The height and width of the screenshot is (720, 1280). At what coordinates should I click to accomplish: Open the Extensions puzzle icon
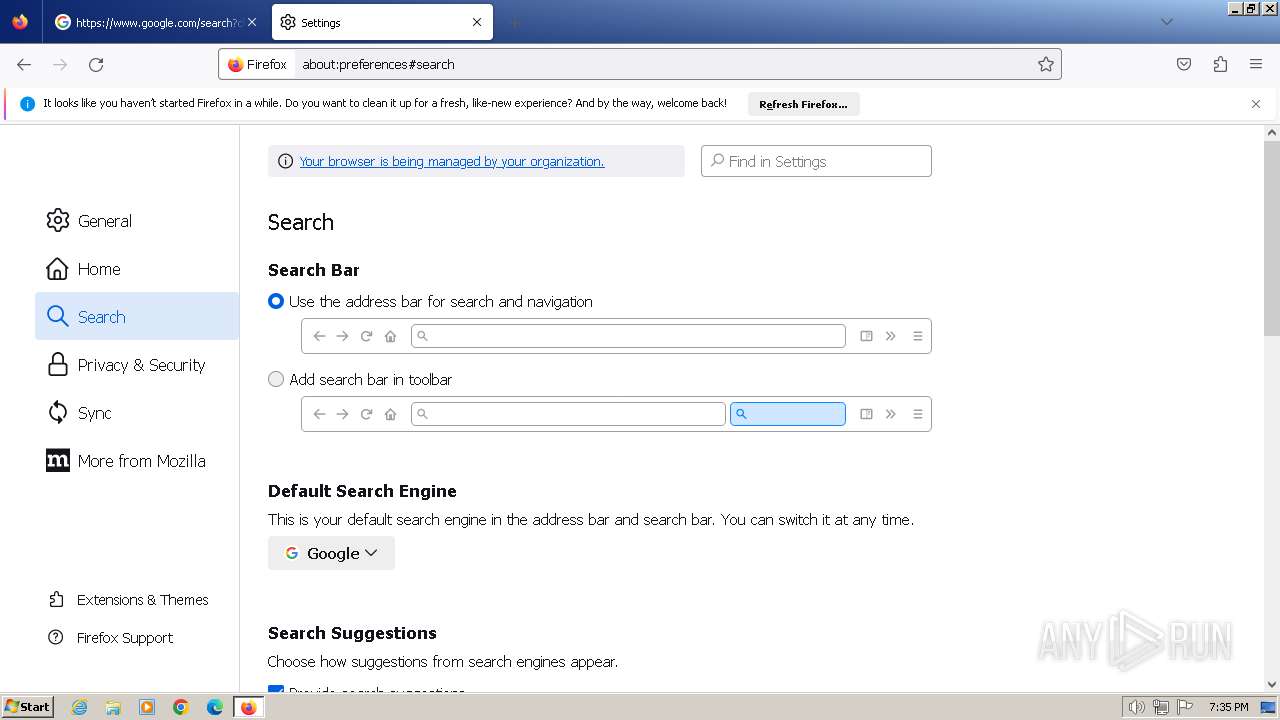point(1220,64)
